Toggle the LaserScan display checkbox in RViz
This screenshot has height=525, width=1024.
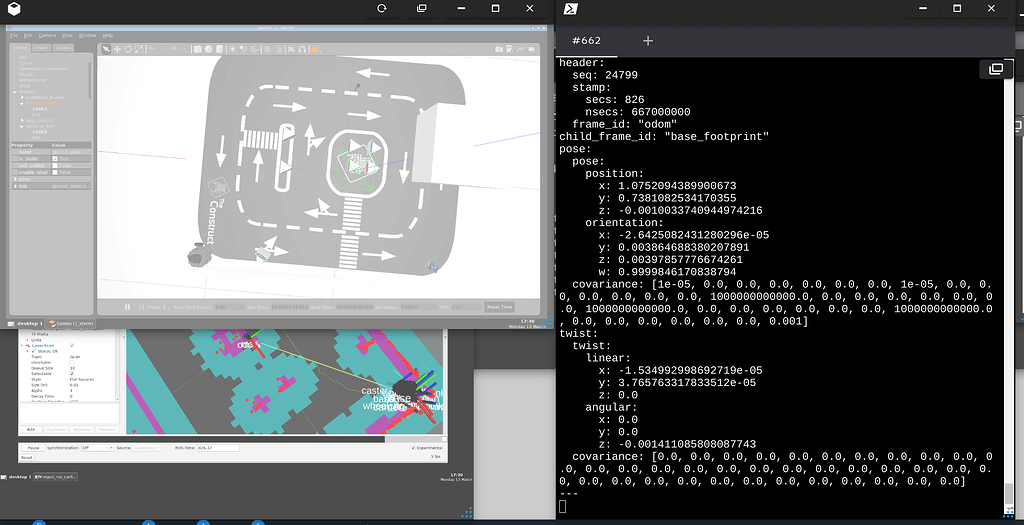(x=72, y=345)
